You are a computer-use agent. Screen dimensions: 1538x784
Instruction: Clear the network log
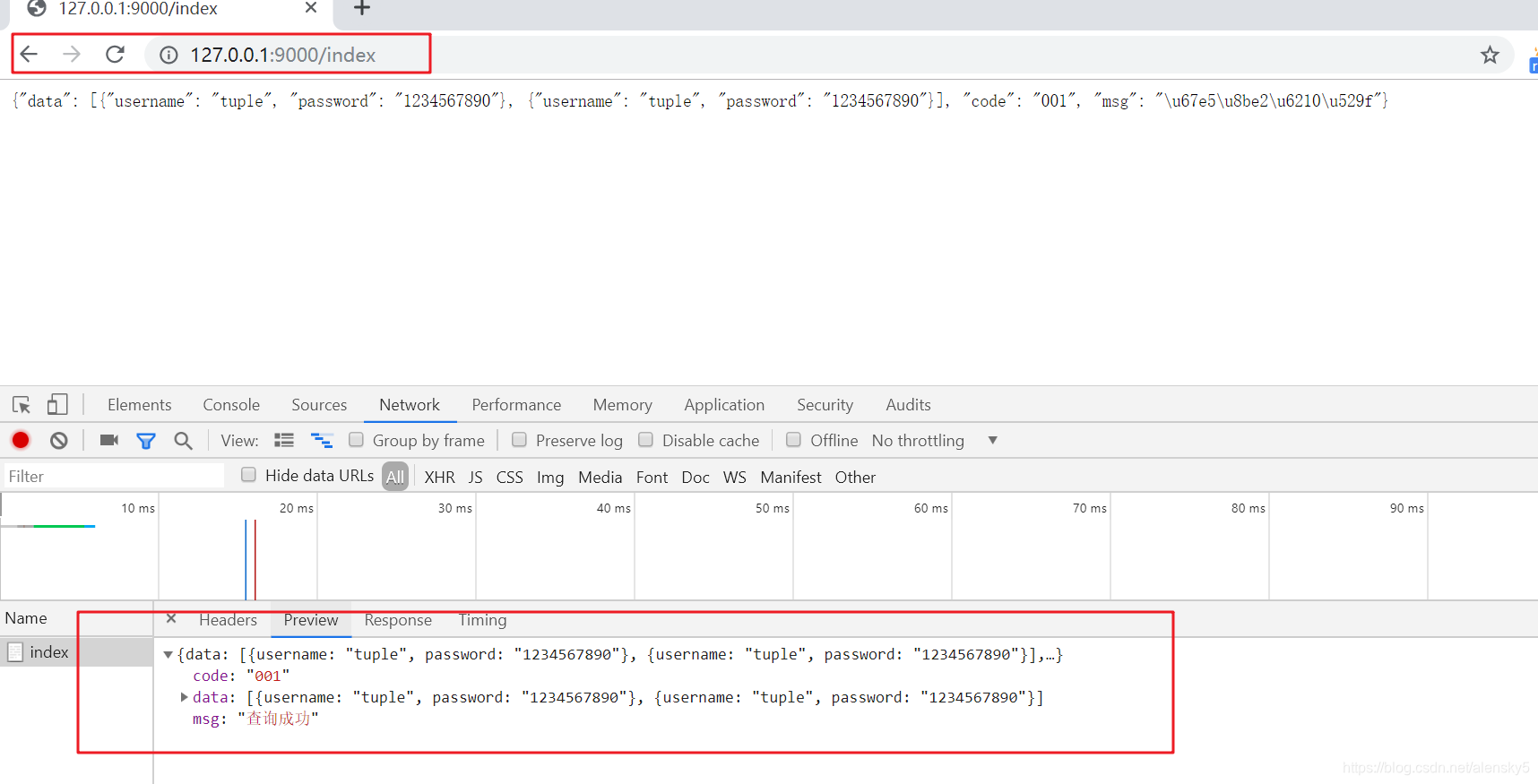59,440
